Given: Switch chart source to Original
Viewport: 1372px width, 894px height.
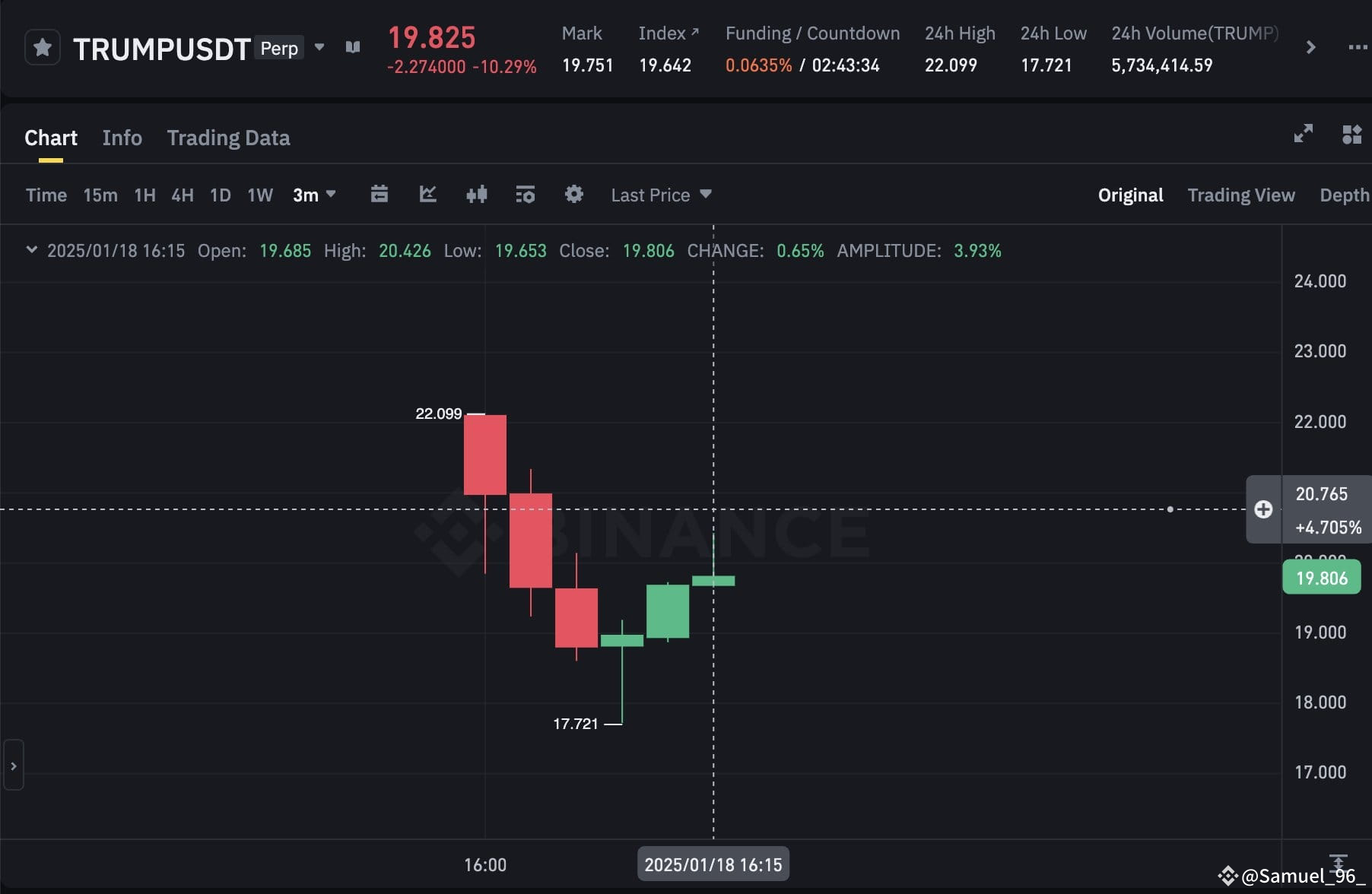Looking at the screenshot, I should coord(1130,195).
